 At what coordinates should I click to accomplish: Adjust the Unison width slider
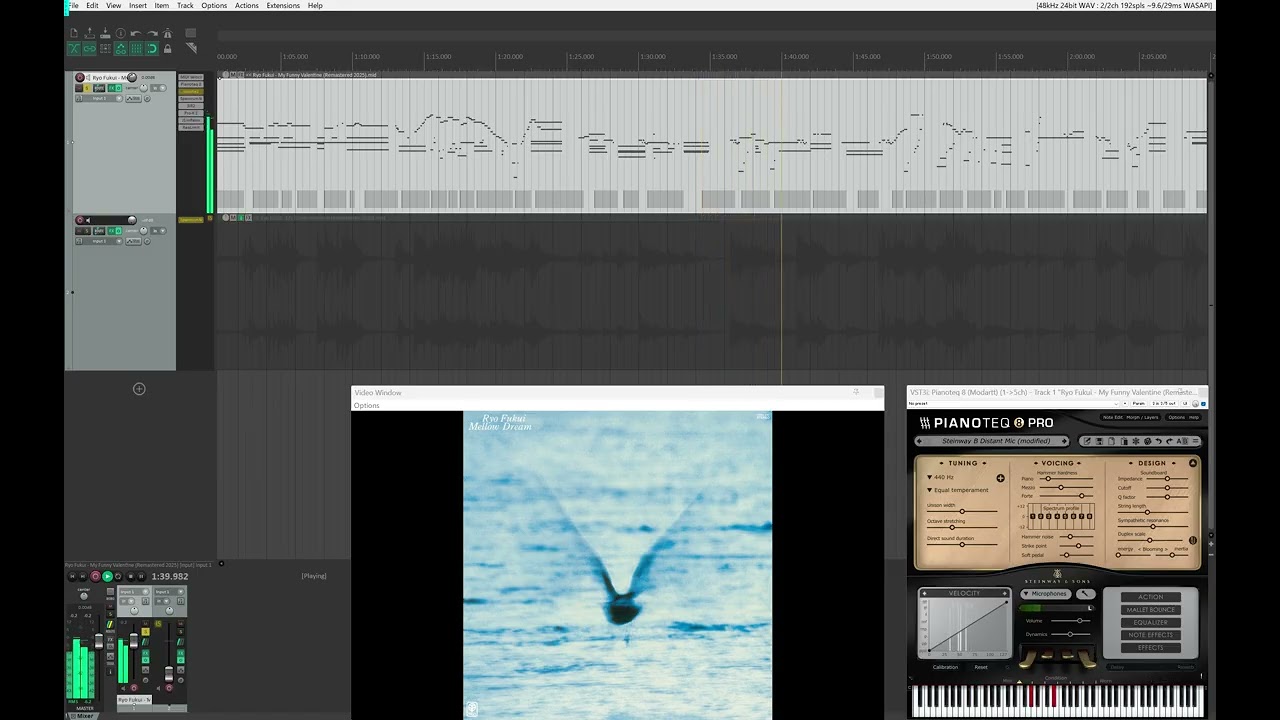click(962, 511)
